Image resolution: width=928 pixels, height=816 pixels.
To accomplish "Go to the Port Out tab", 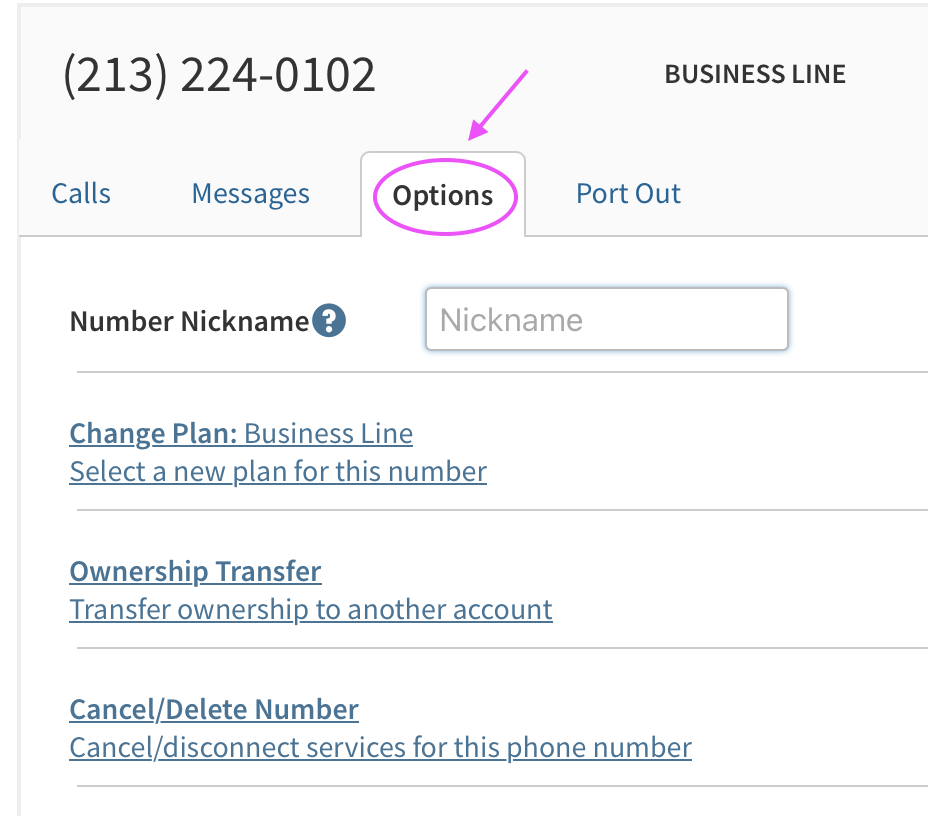I will 628,193.
